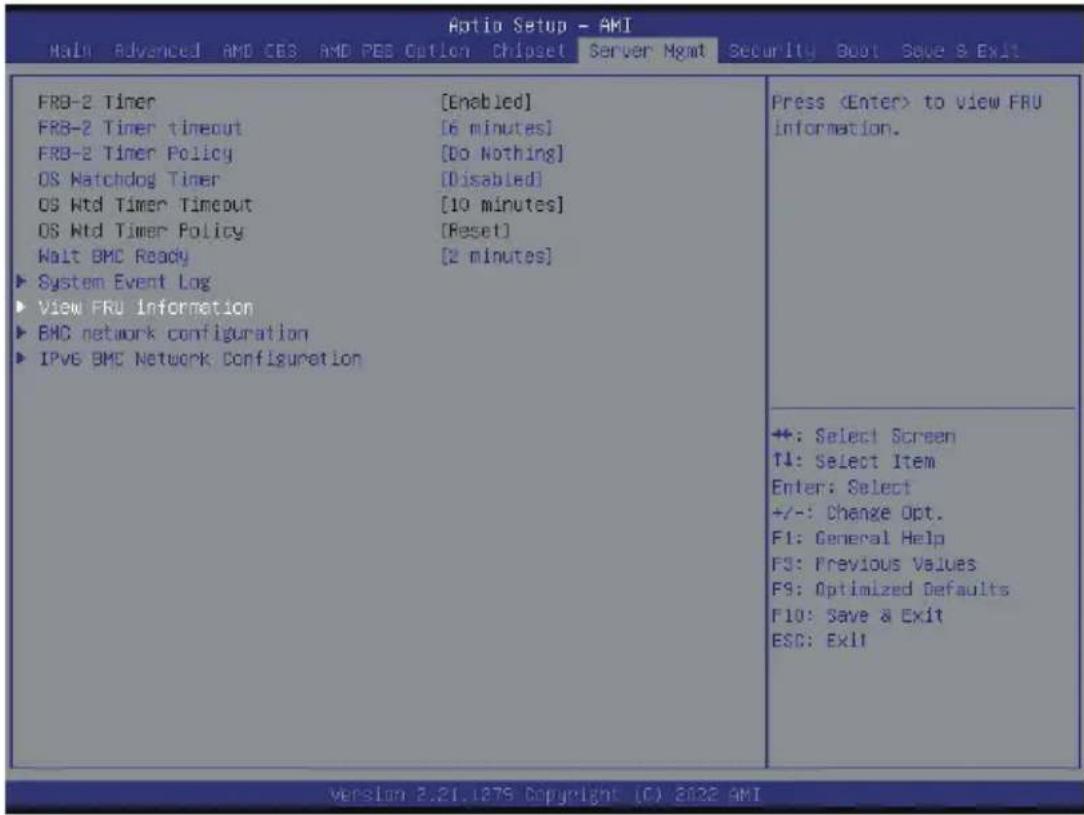1084x815 pixels.
Task: Select the Server Mgmt tab
Action: (648, 50)
